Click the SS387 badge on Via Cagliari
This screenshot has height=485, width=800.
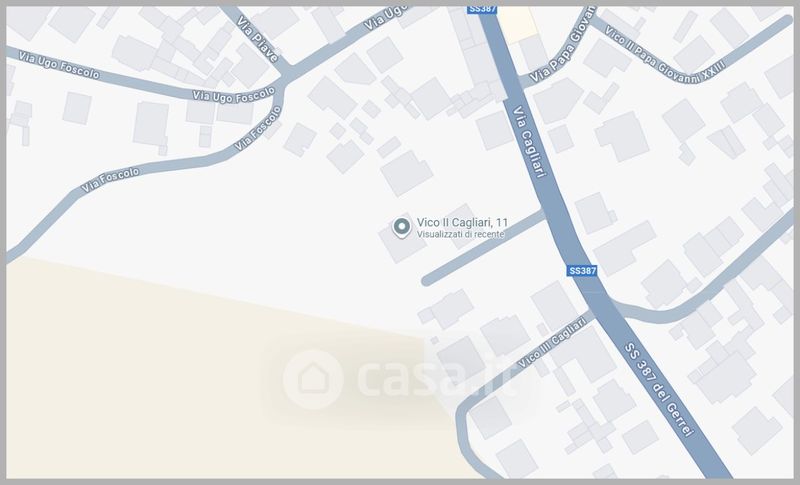[582, 271]
